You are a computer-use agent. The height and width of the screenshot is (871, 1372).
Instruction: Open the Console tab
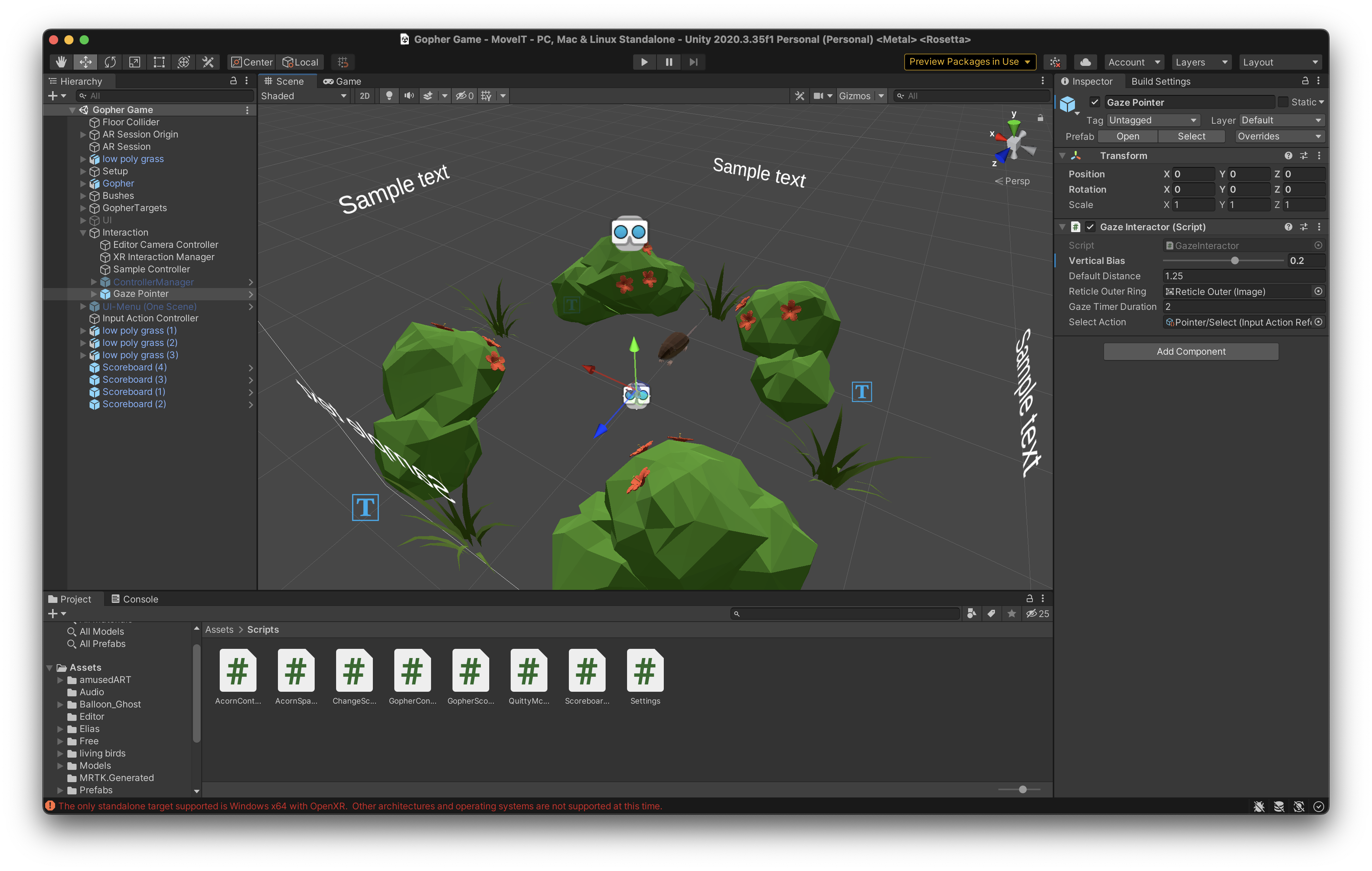[x=134, y=599]
